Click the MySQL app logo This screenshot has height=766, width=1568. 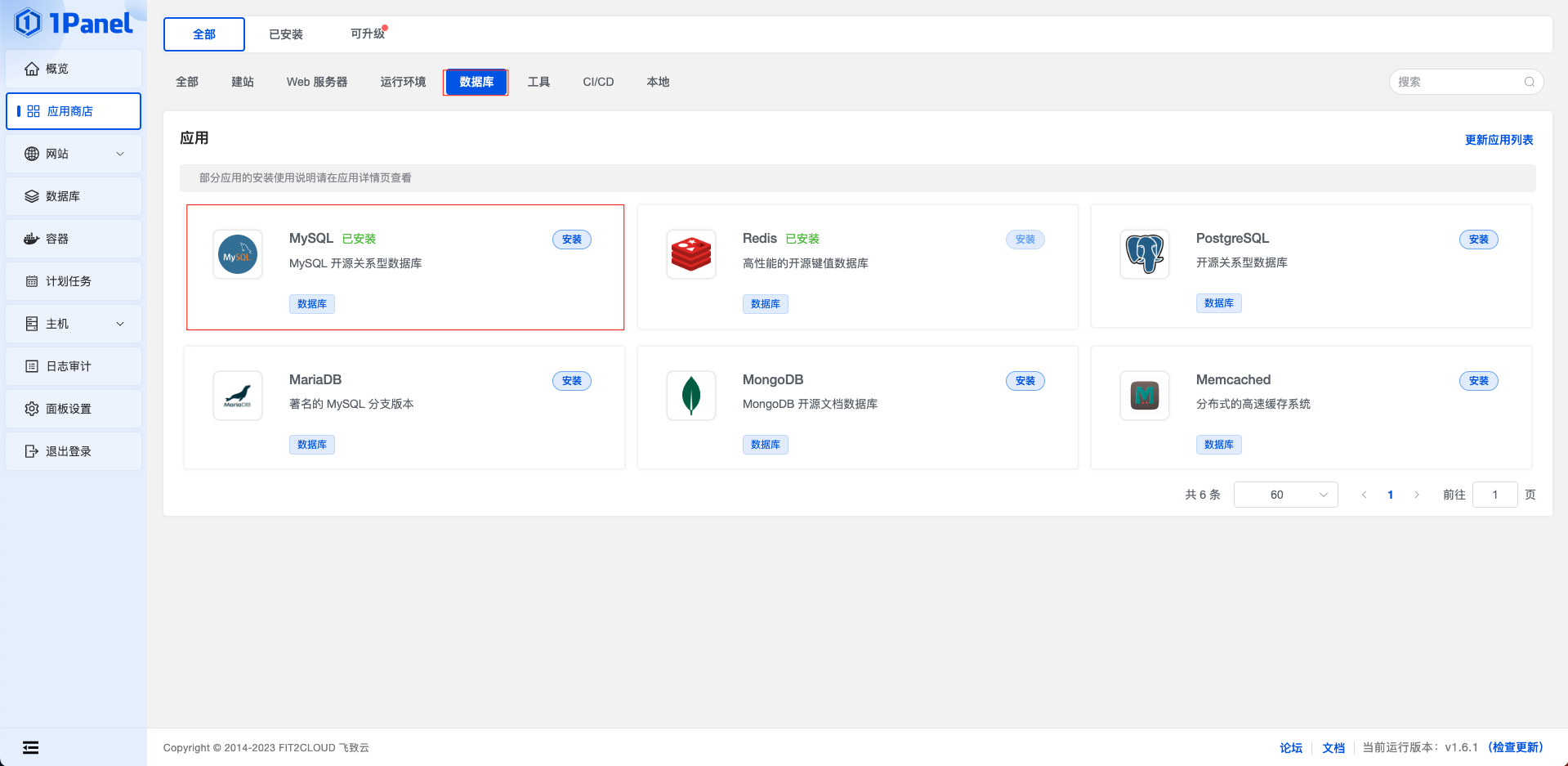(x=238, y=254)
